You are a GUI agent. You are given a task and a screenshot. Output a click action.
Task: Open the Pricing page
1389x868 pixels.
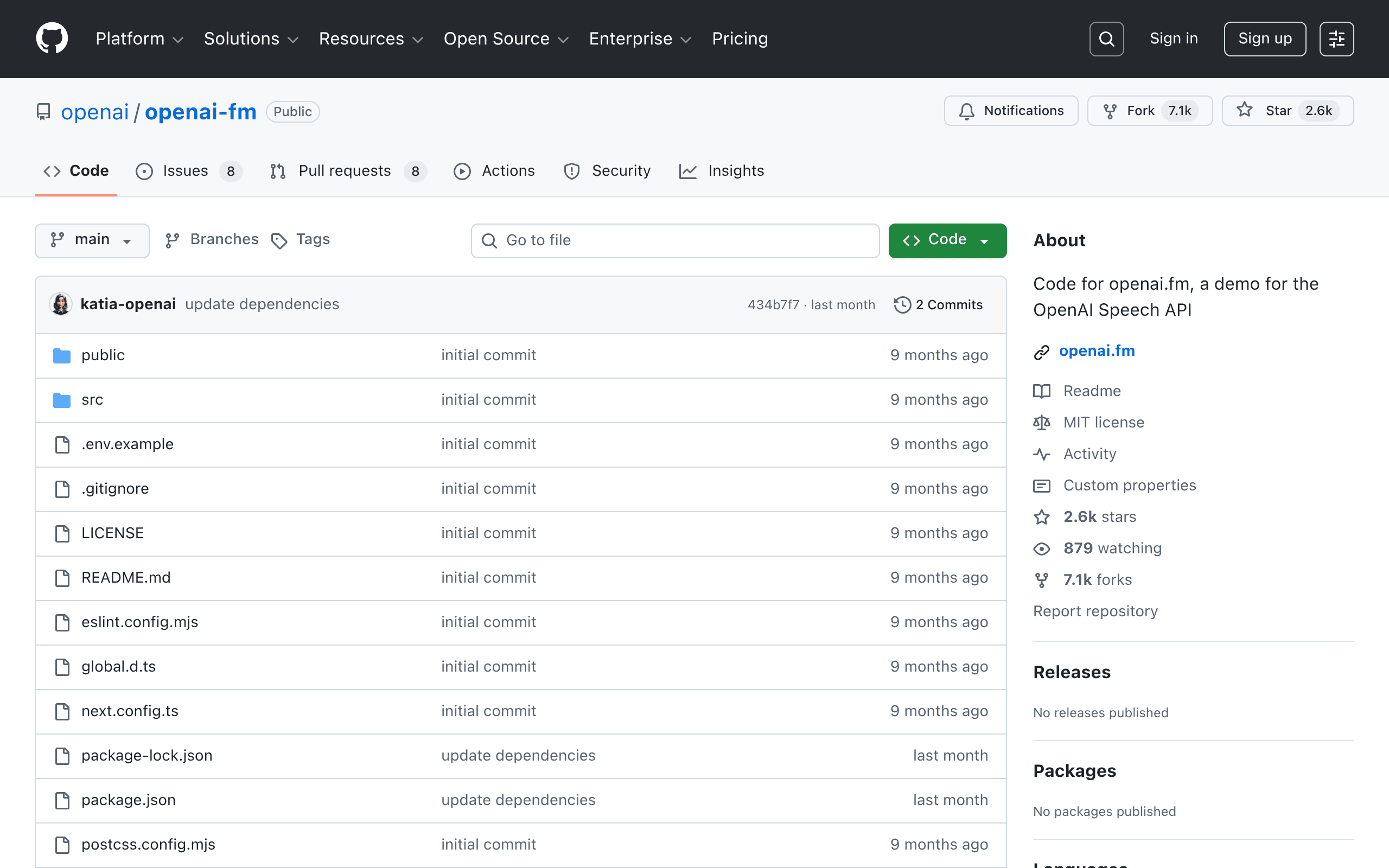[x=740, y=39]
